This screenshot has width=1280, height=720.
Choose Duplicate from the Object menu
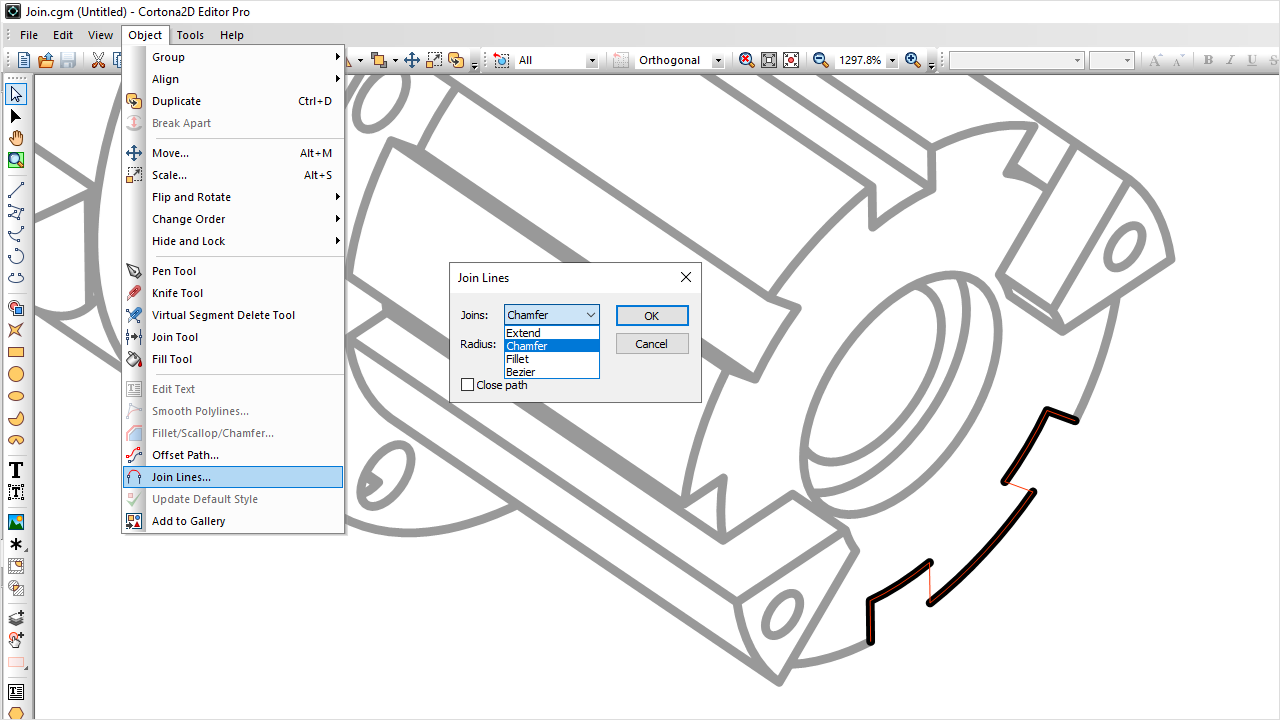(x=176, y=101)
